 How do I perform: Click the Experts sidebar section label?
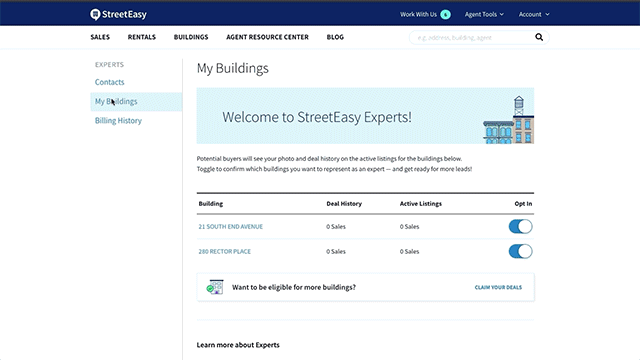109,64
